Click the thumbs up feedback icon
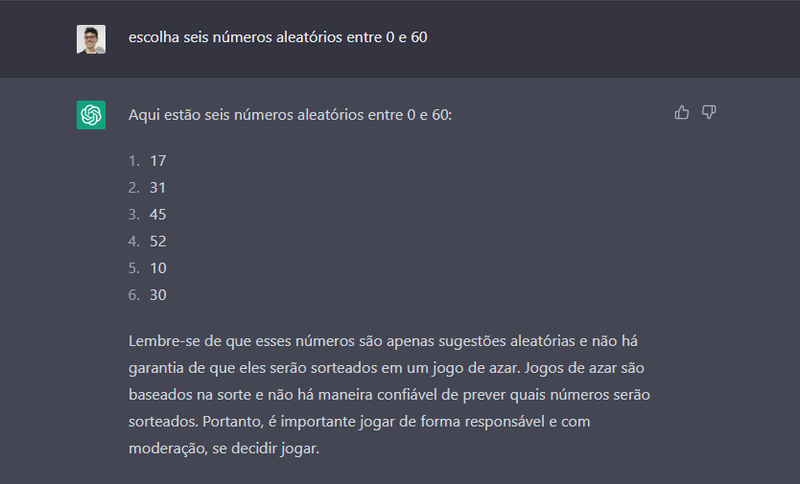Screen dimensions: 800x484 point(682,112)
